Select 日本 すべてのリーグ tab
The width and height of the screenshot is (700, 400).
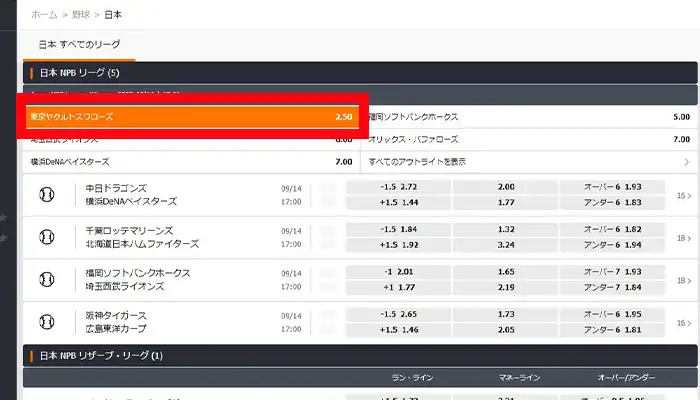pyautogui.click(x=79, y=44)
